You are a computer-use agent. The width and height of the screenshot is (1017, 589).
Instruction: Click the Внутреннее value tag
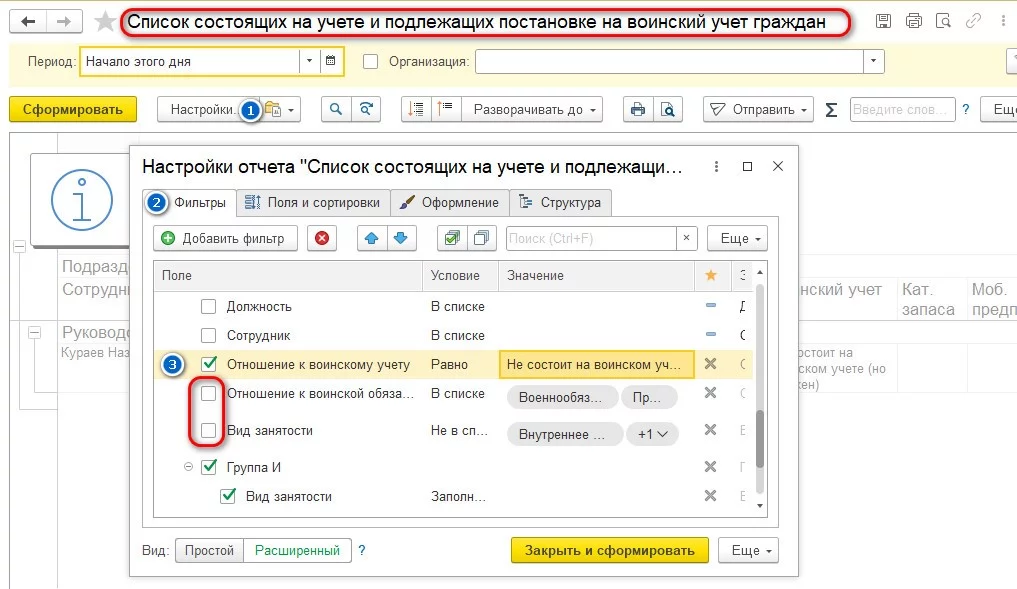[x=564, y=434]
